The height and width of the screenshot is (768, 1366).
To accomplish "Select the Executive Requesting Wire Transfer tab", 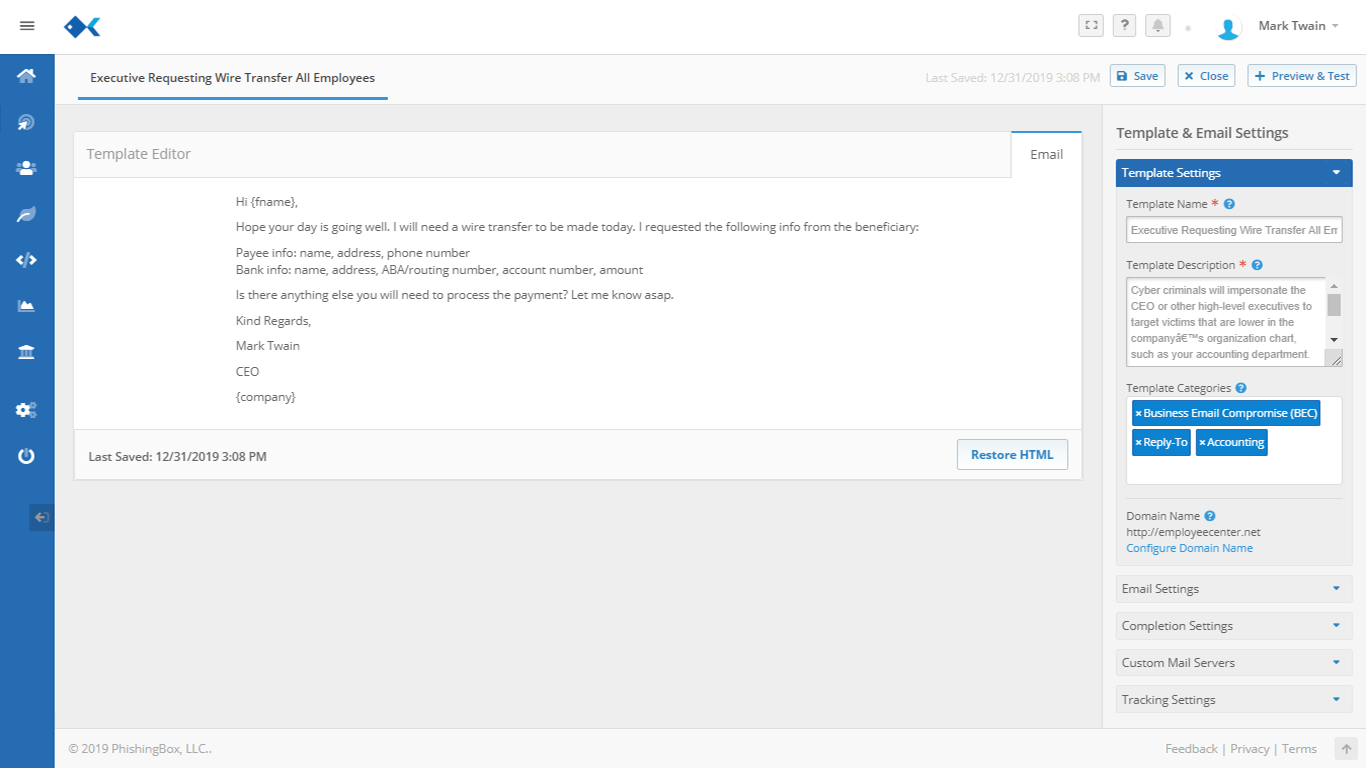I will [232, 78].
